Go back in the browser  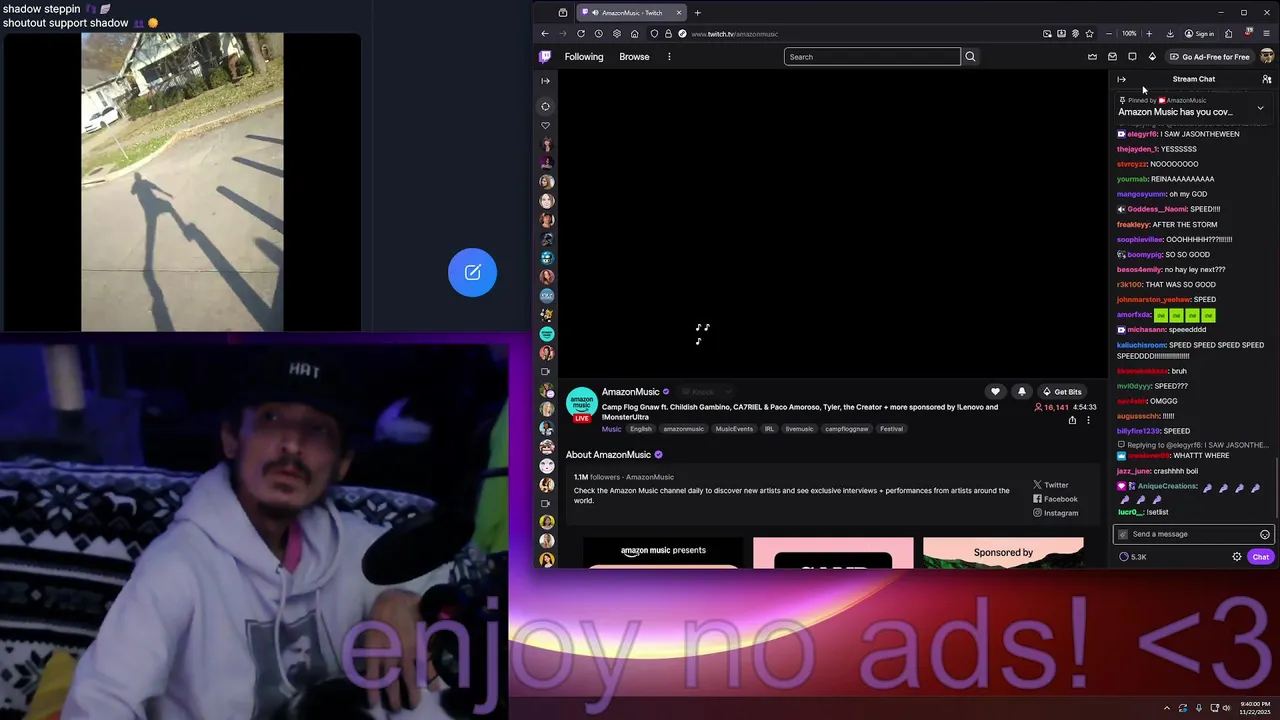[x=545, y=34]
